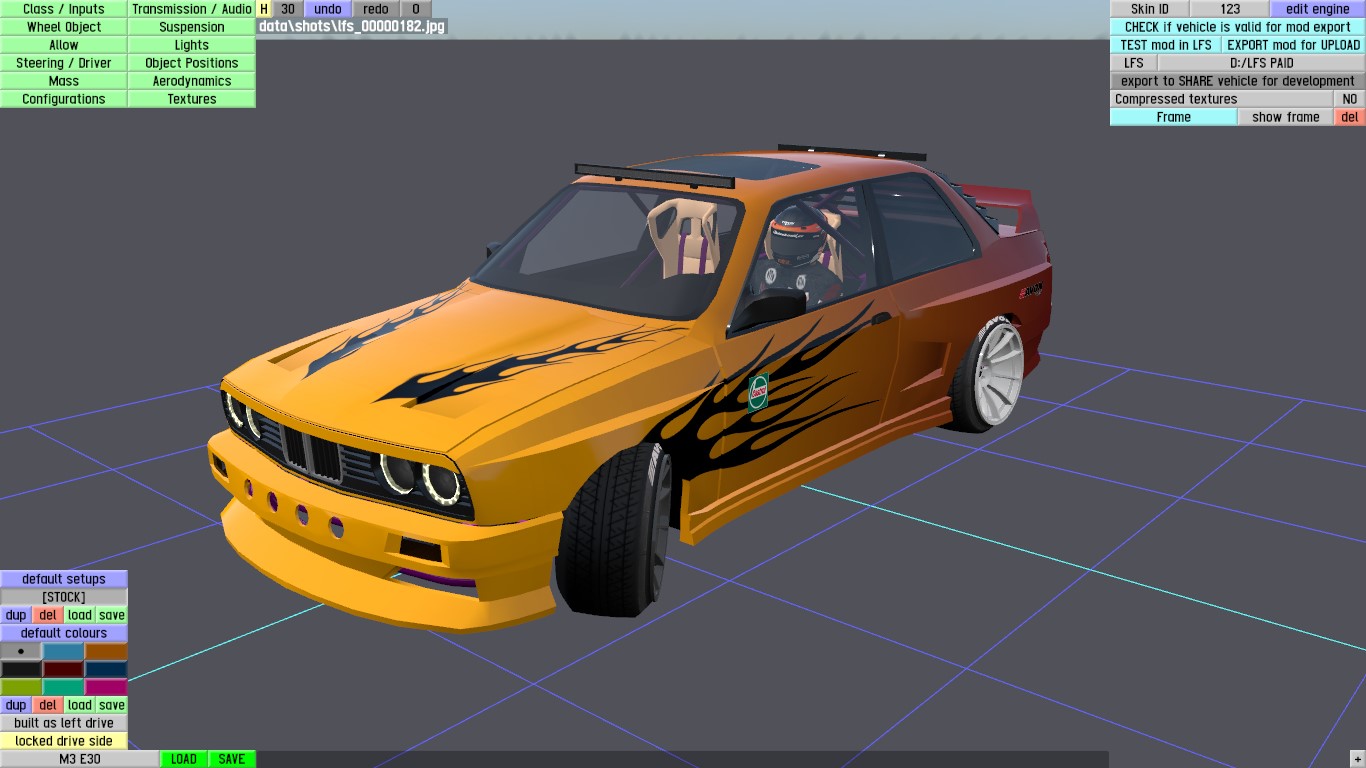Open the Class / Inputs menu
This screenshot has width=1366, height=768.
[x=63, y=9]
